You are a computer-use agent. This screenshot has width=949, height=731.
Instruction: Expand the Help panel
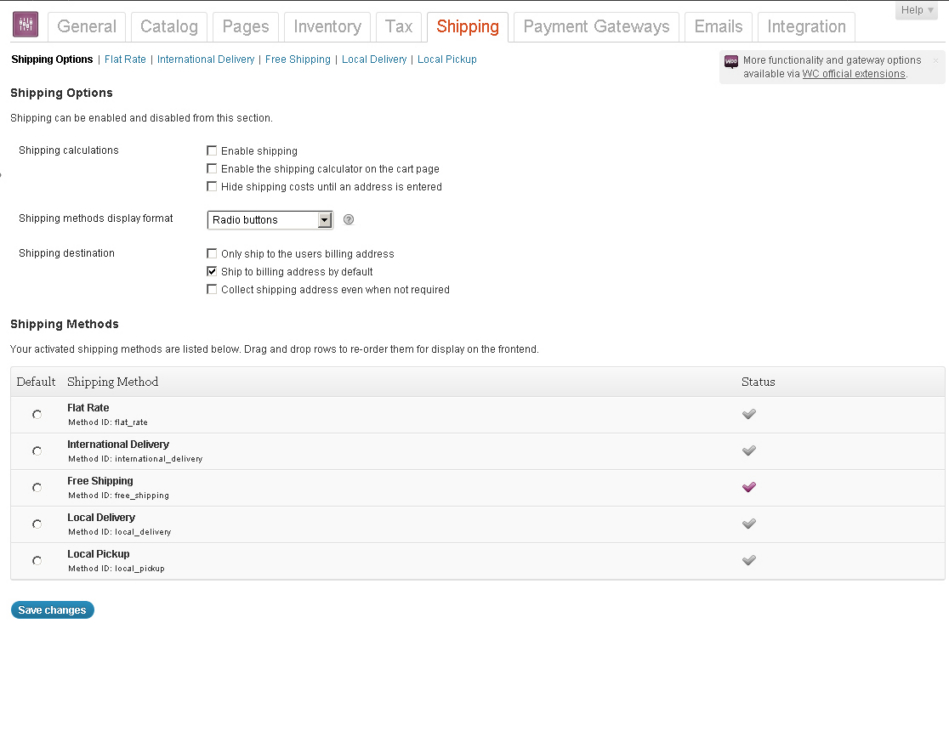[916, 9]
